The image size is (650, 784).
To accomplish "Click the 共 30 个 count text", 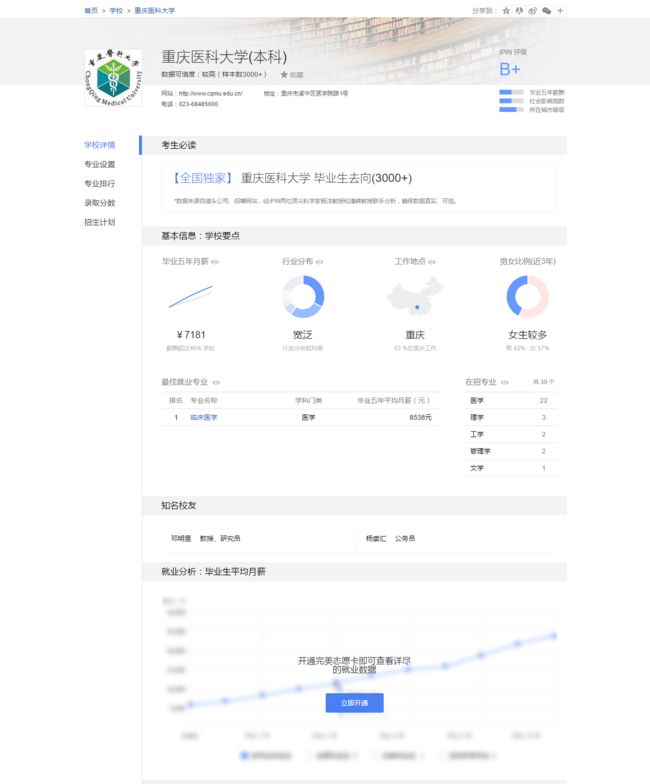I will point(544,382).
